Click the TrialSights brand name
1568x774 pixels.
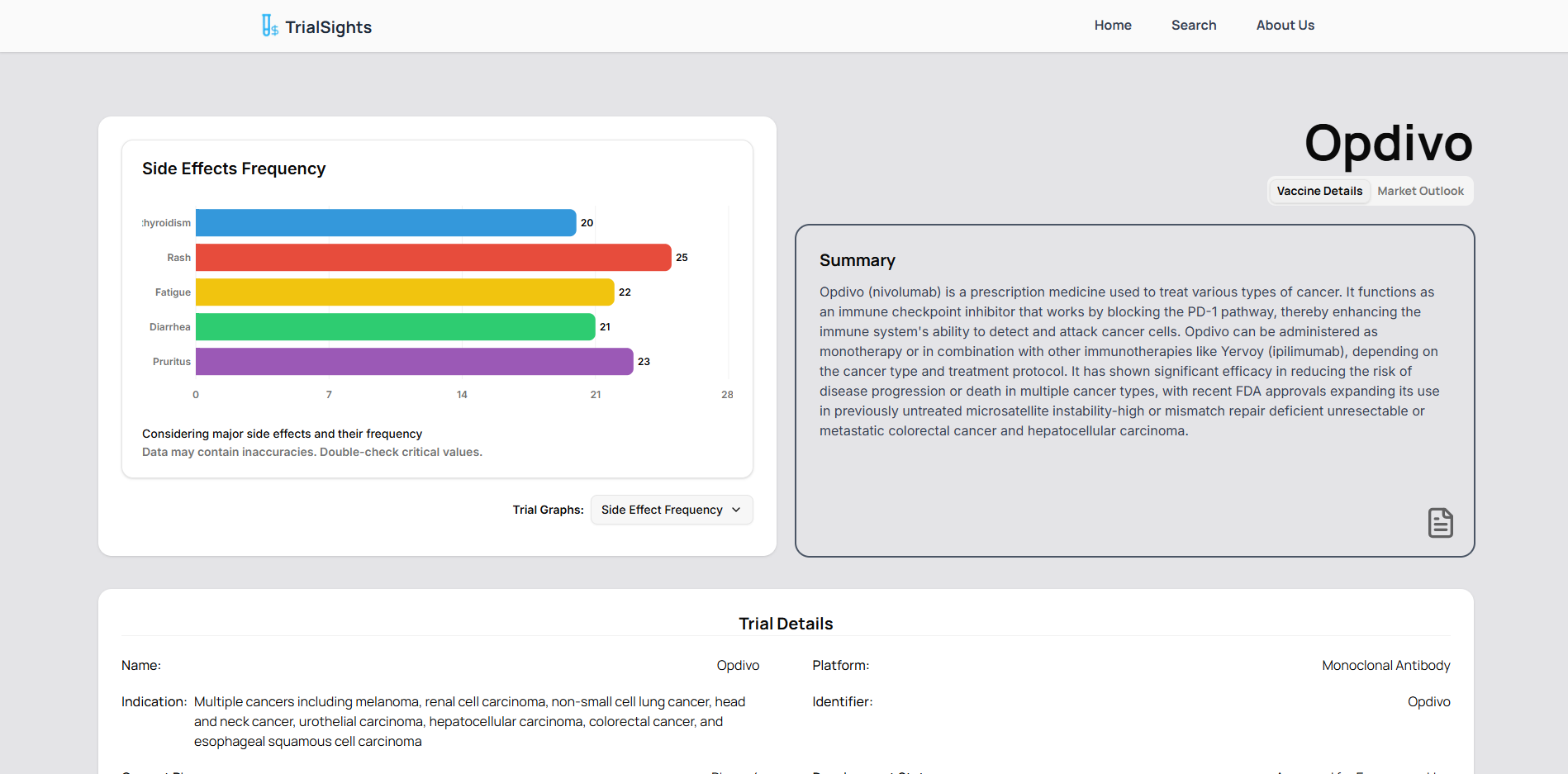click(328, 27)
